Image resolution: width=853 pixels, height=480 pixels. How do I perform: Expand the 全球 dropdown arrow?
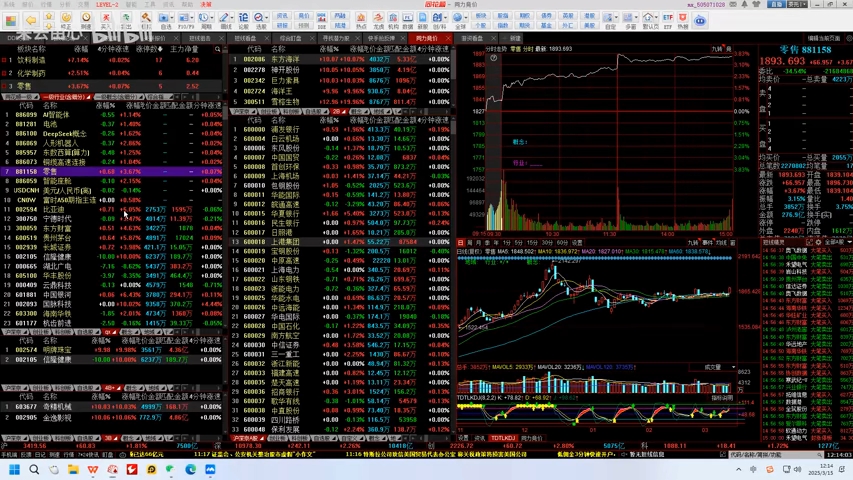click(x=466, y=18)
